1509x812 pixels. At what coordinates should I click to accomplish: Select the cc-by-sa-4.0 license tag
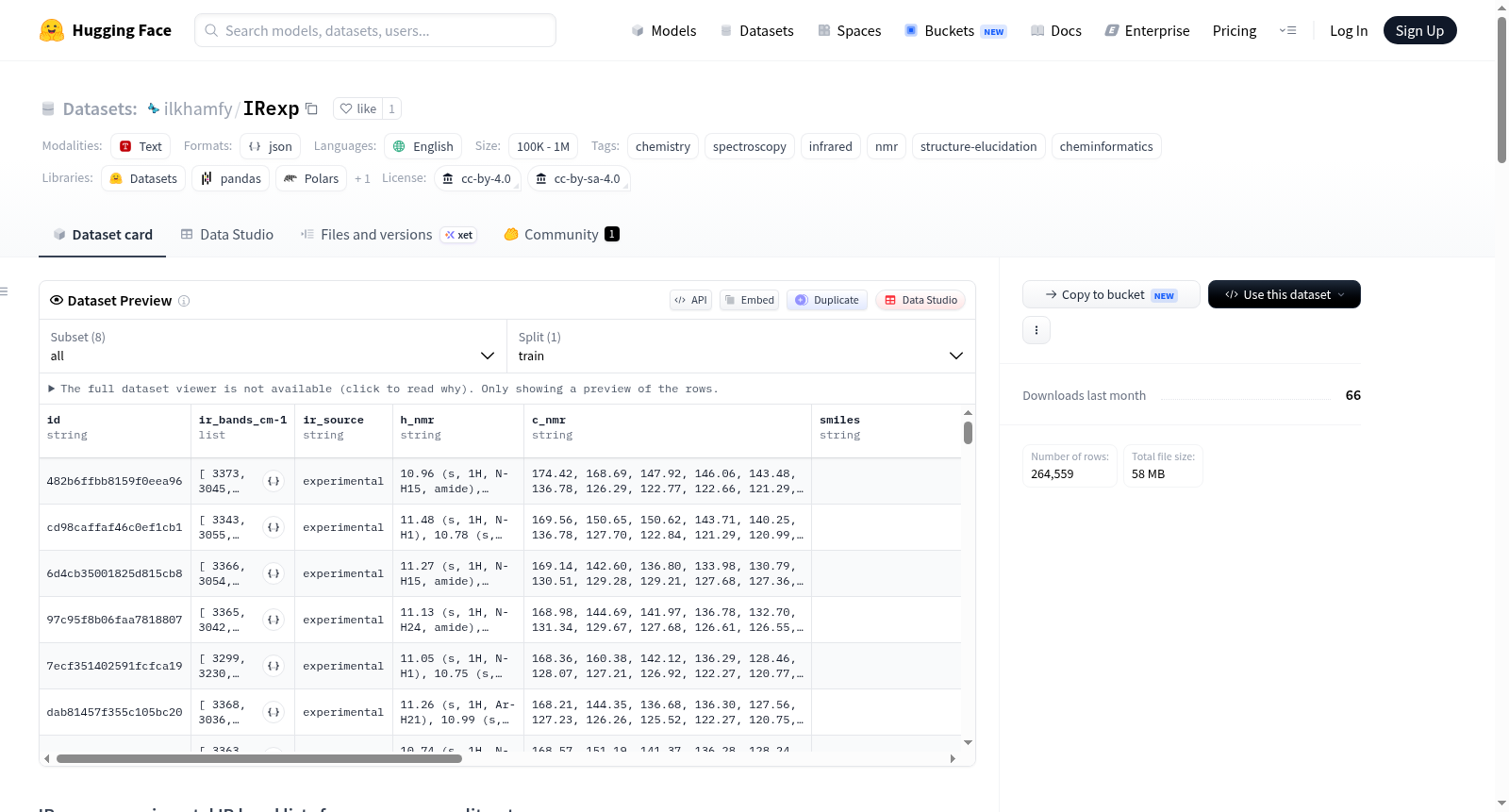click(579, 178)
